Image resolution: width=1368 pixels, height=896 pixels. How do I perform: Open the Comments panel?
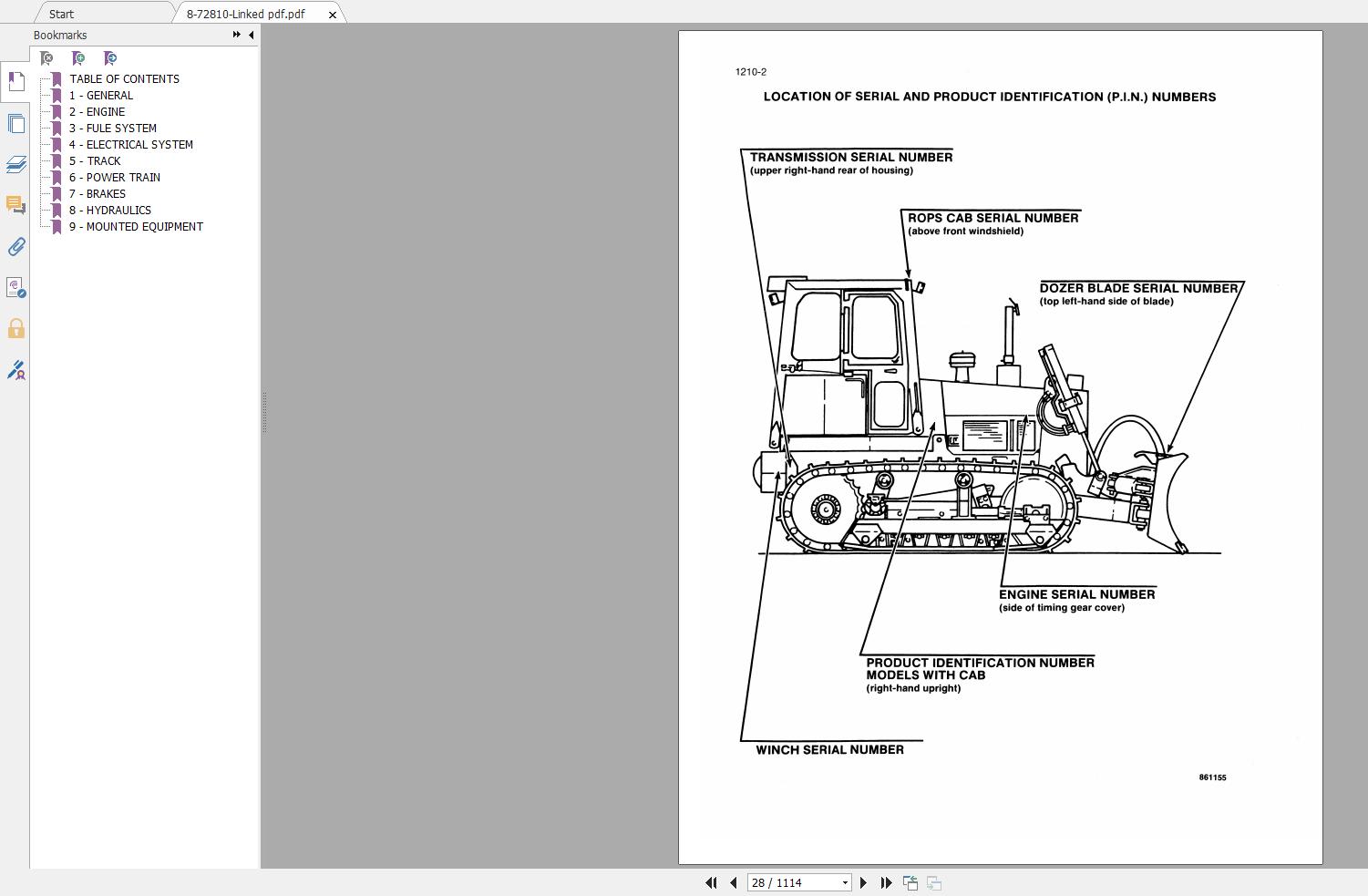tap(15, 205)
